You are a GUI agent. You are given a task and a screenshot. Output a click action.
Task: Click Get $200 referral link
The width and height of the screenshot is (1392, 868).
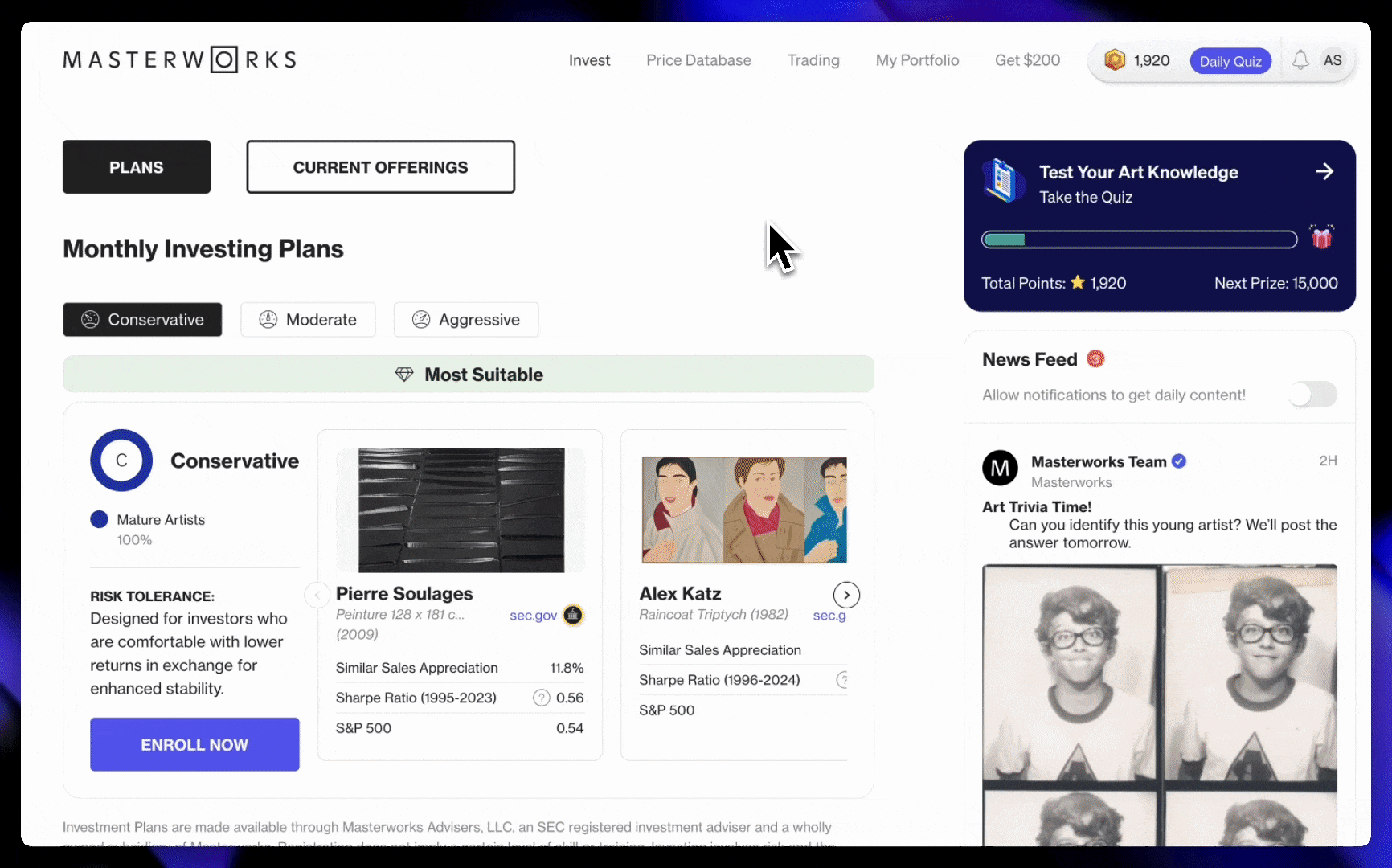[1027, 60]
